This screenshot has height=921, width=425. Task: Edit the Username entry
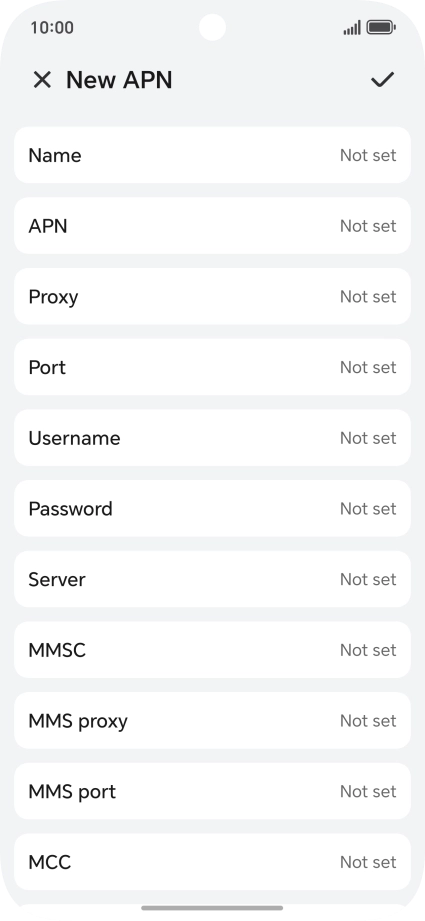tap(212, 438)
